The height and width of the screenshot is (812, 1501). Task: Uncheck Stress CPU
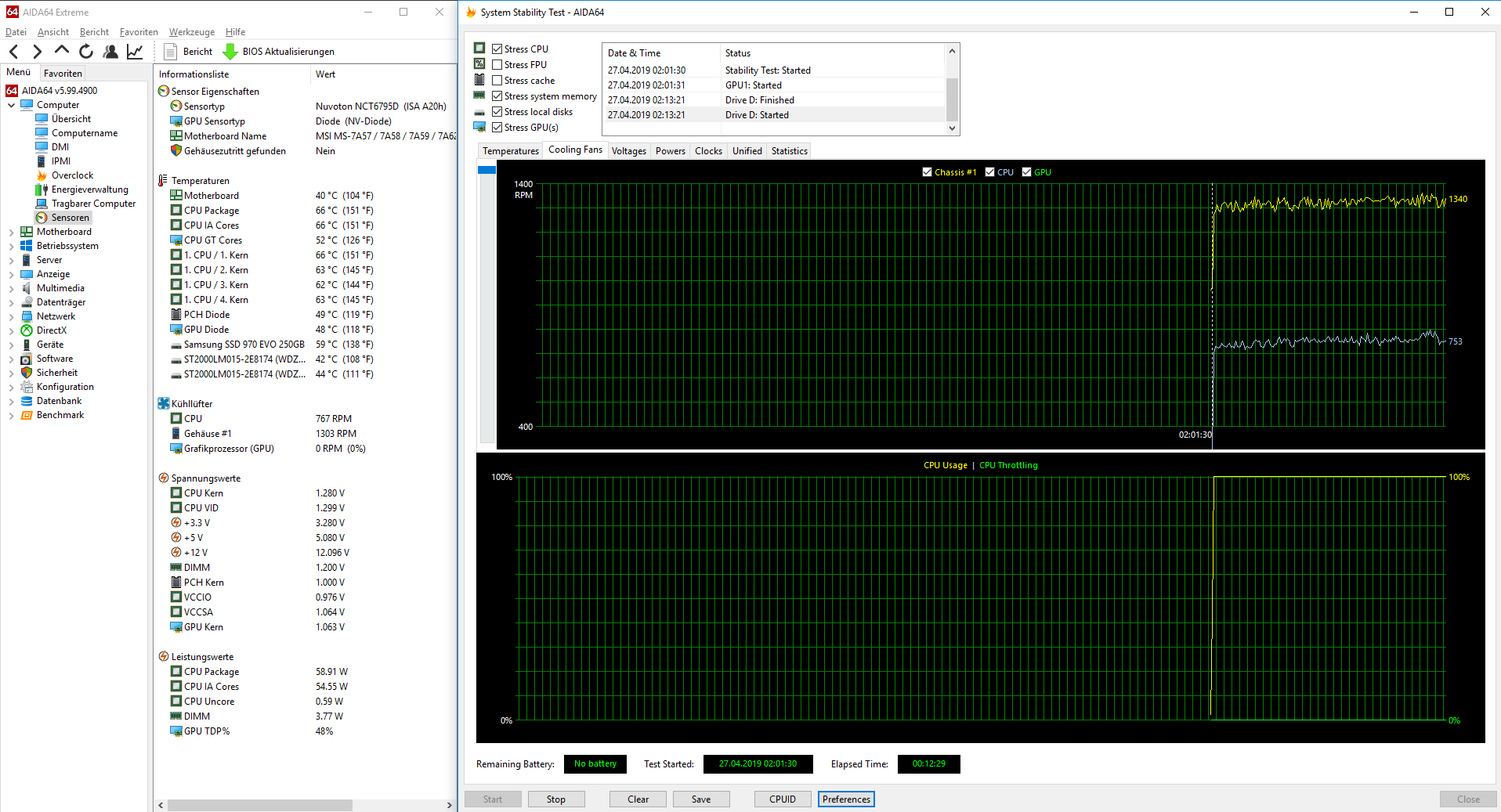pyautogui.click(x=497, y=49)
